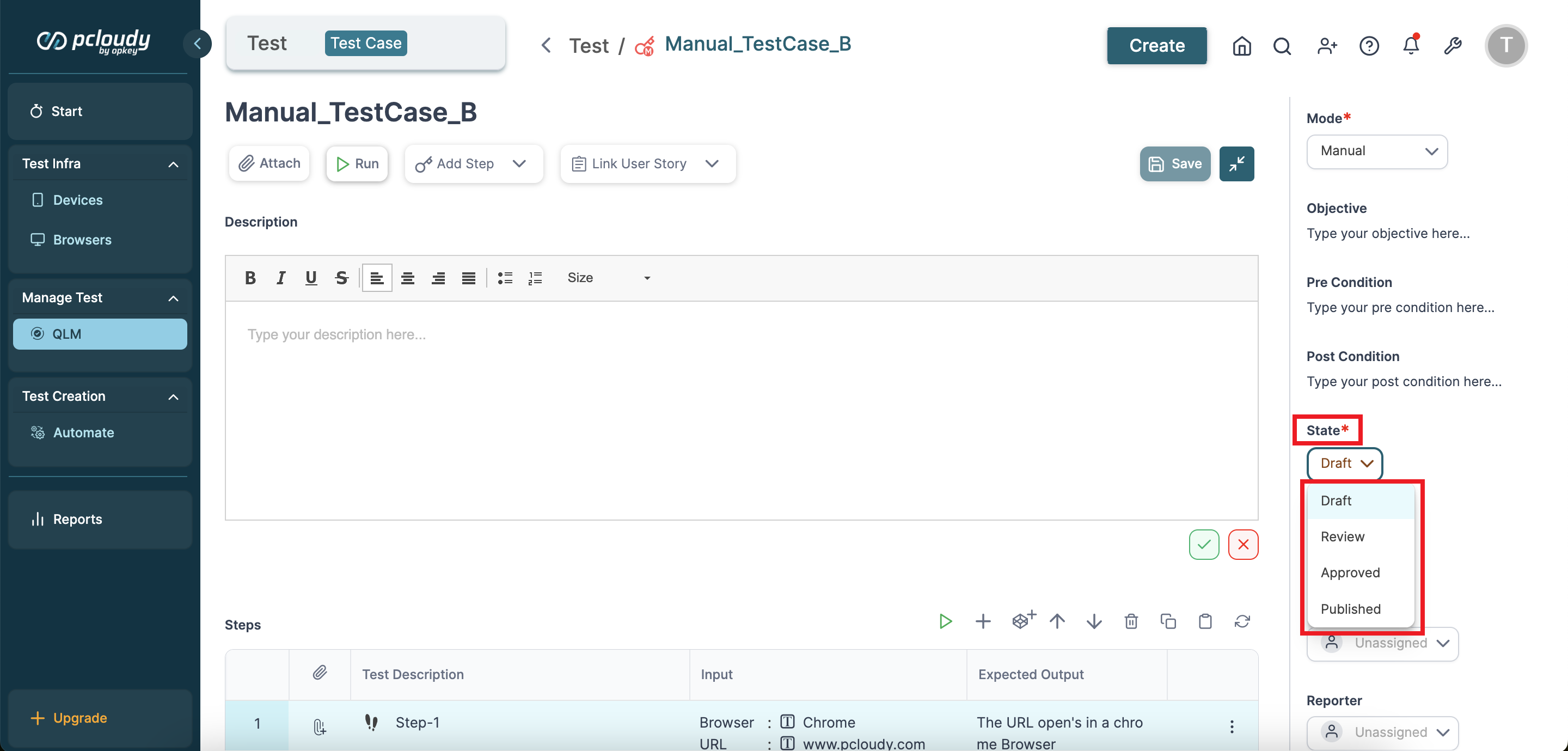
Task: Apply bold formatting in description editor
Action: pyautogui.click(x=250, y=278)
